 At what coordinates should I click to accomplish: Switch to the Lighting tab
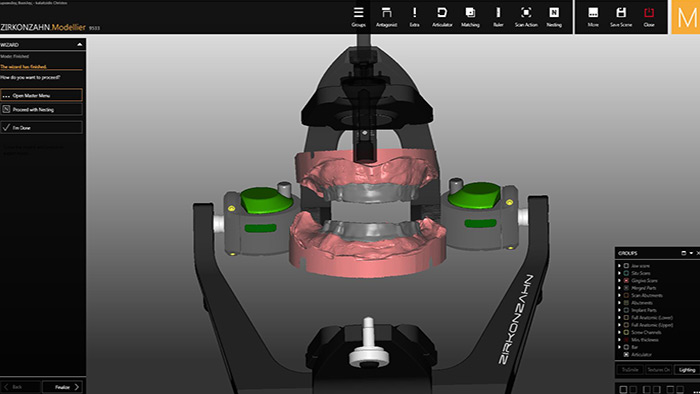pos(687,370)
